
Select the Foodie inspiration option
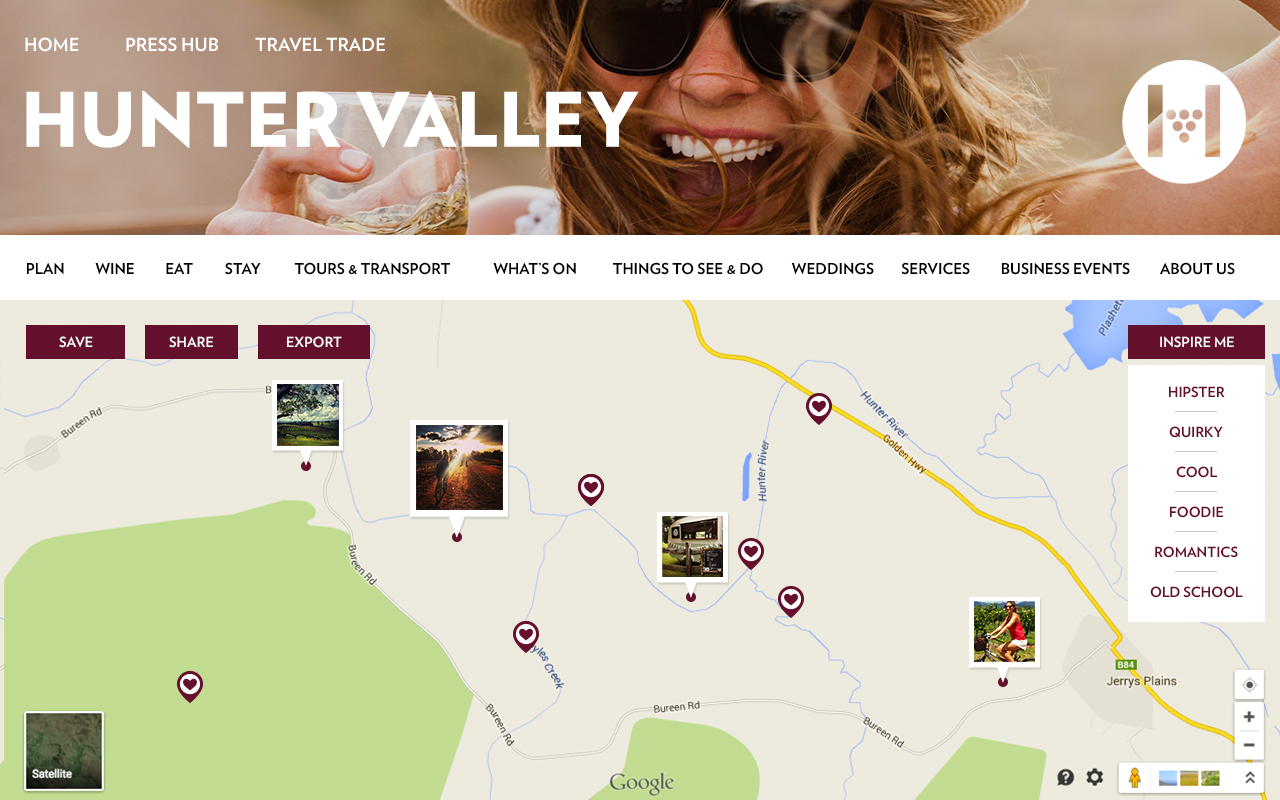tap(1196, 512)
